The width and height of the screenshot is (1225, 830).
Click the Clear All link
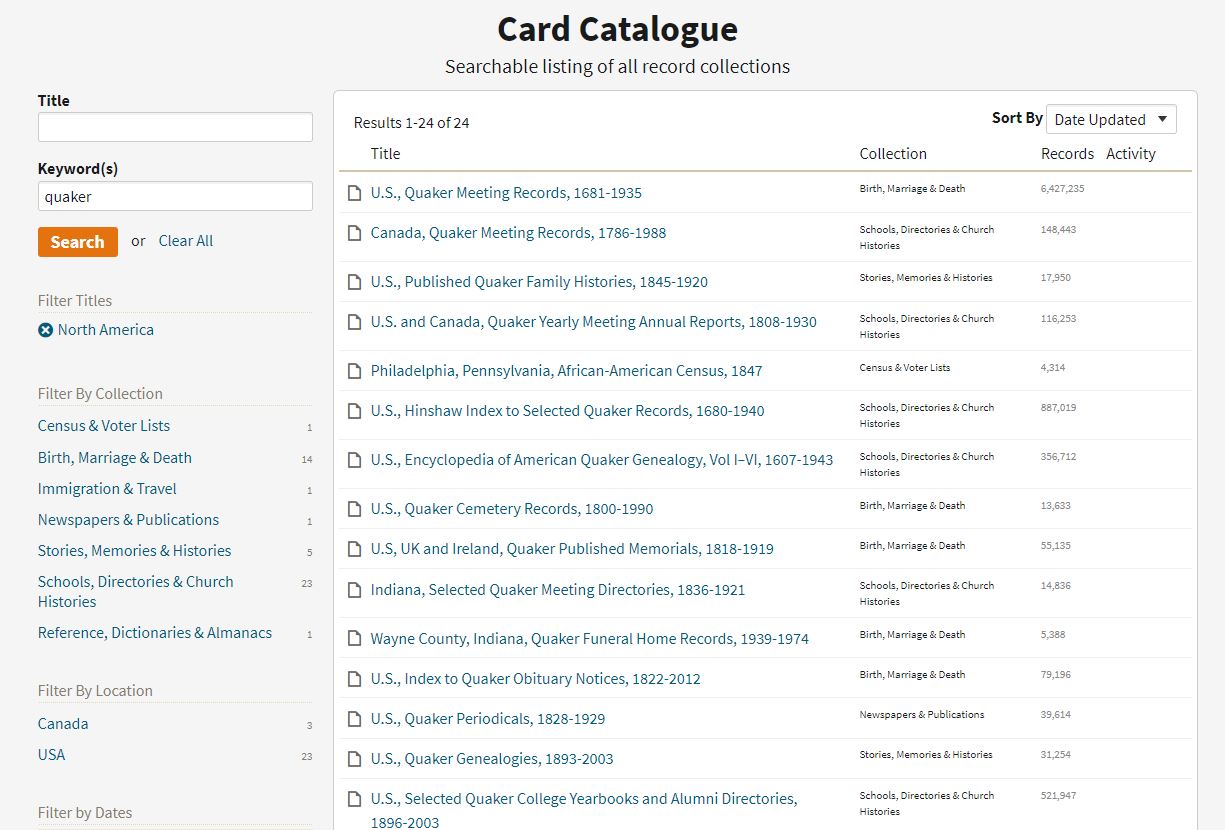(185, 241)
